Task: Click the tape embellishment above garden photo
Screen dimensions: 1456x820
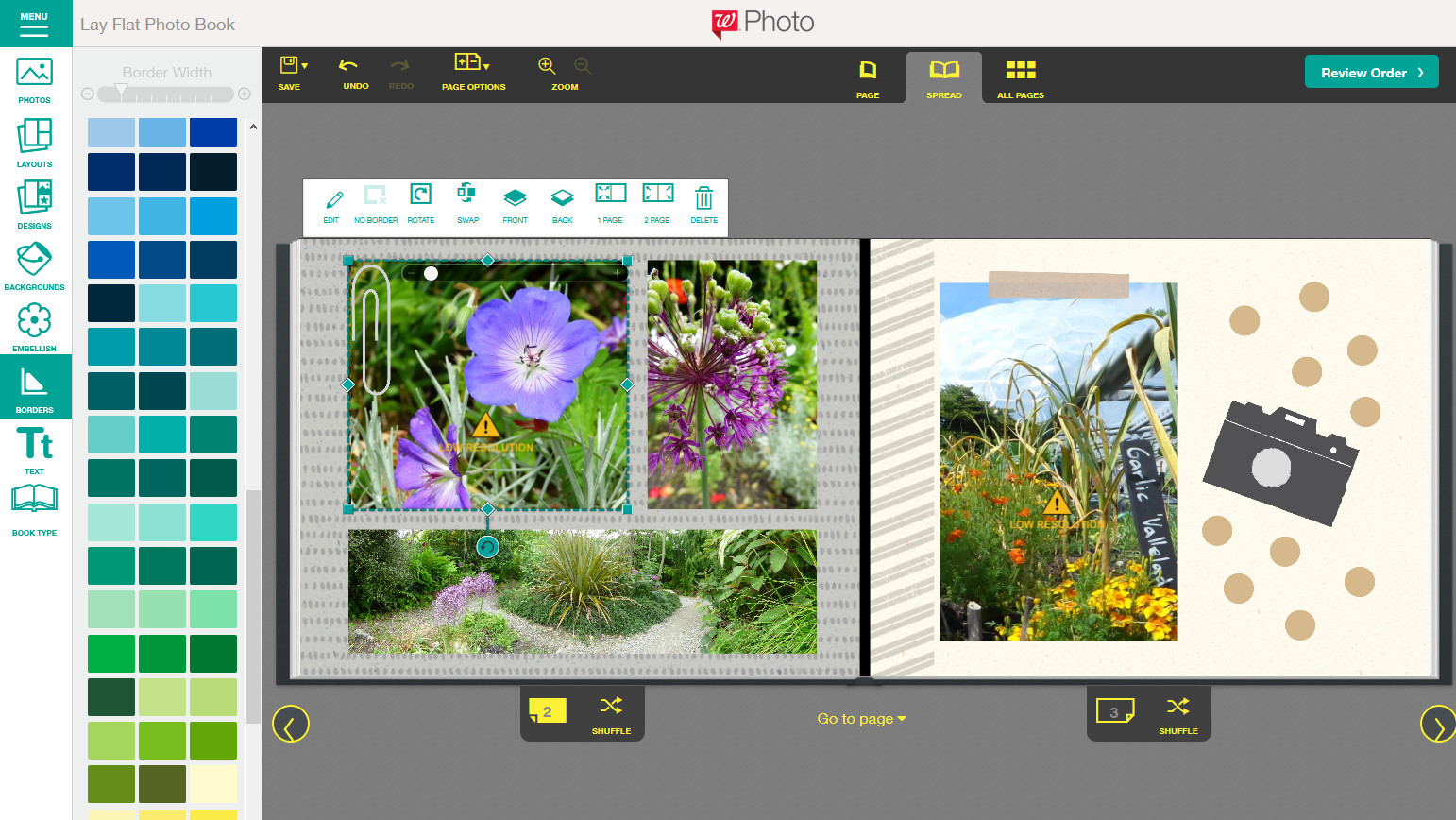Action: [x=1058, y=284]
